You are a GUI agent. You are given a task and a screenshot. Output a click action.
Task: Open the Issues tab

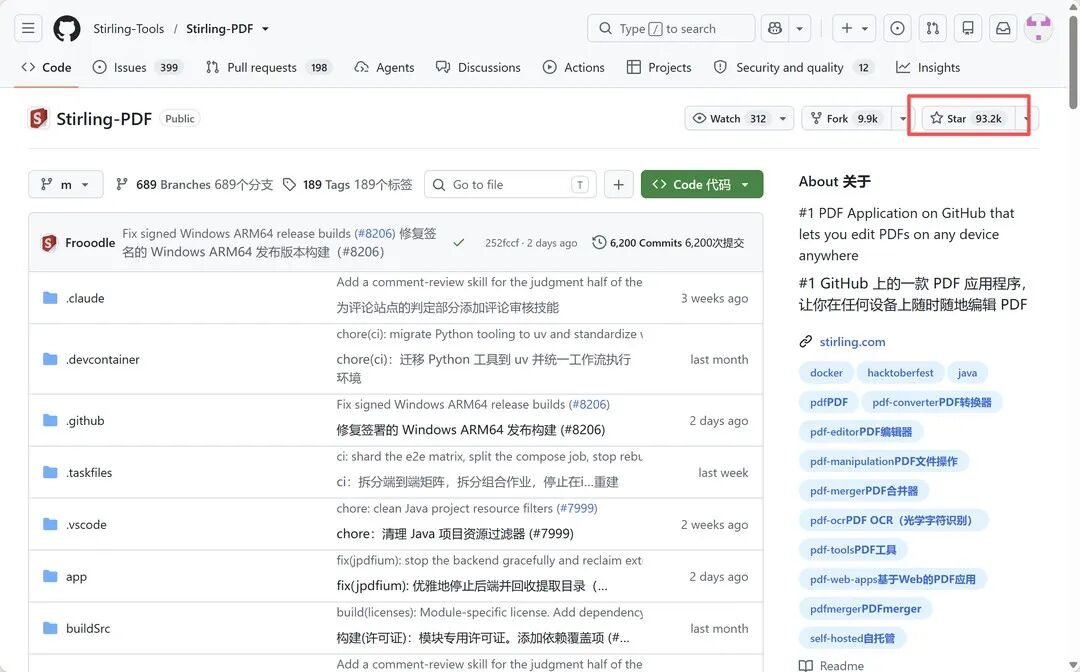[x=138, y=67]
